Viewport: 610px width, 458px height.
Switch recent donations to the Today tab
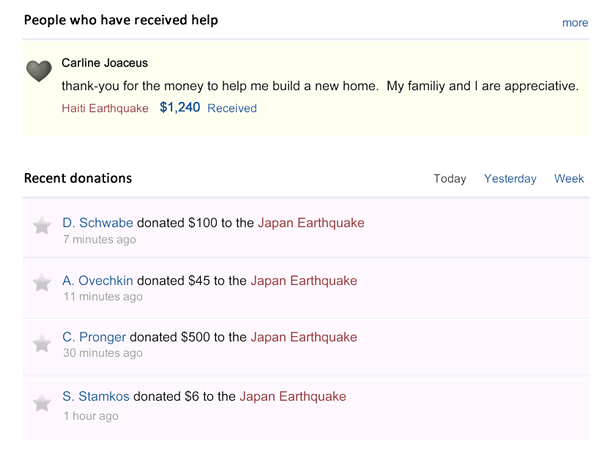pyautogui.click(x=450, y=179)
